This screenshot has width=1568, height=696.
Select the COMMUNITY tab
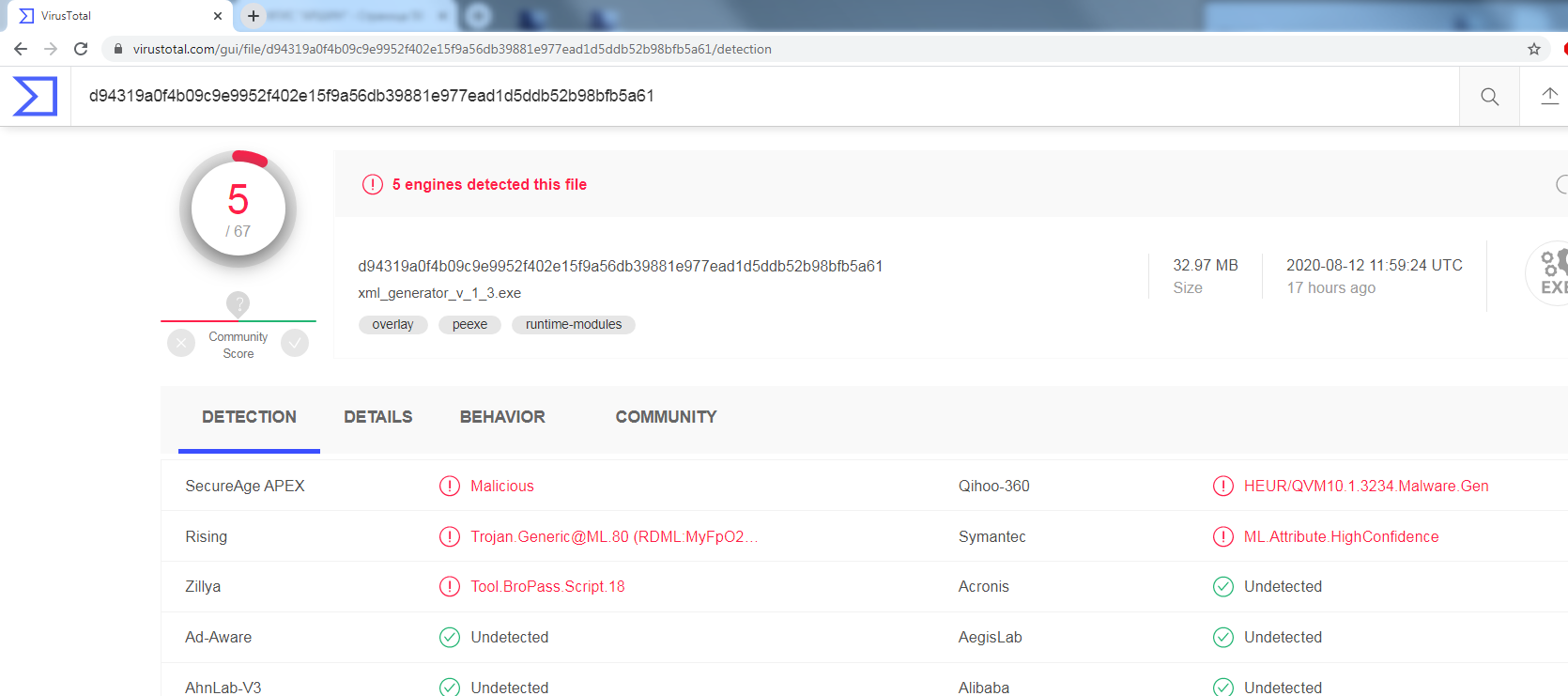pyautogui.click(x=666, y=417)
